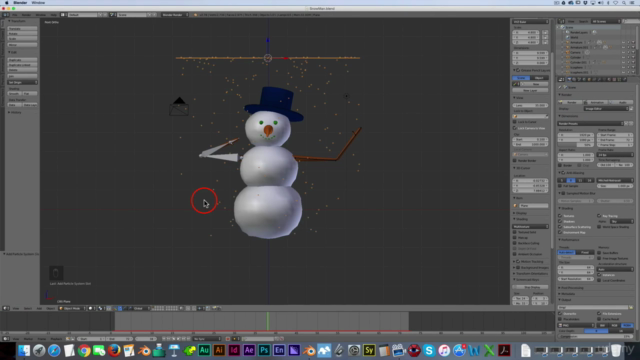This screenshot has height=360, width=640.
Task: Open Adobe Audition from the dock
Action: (204, 350)
